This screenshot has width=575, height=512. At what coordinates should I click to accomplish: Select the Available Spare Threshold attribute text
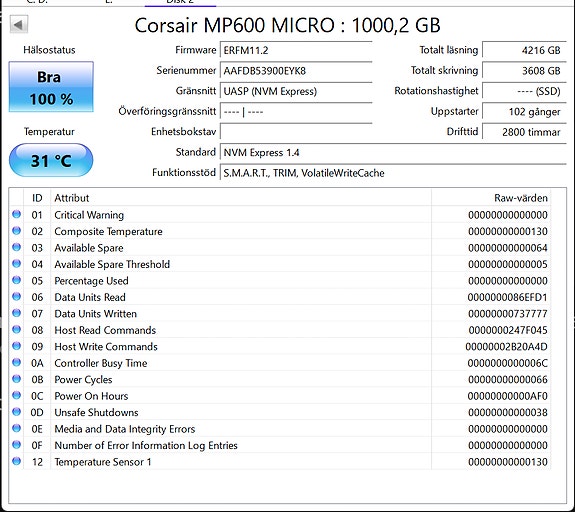point(112,264)
